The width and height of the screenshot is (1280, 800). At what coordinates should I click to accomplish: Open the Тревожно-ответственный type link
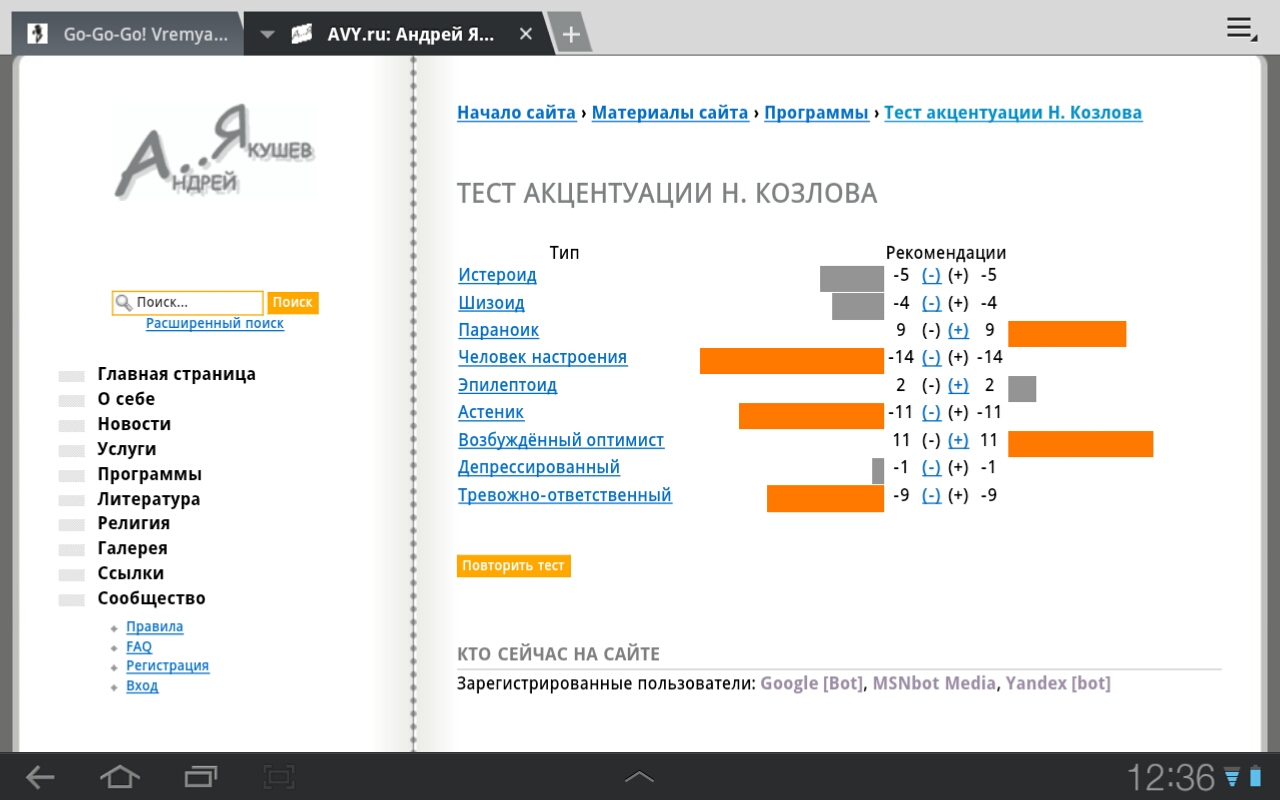pyautogui.click(x=565, y=495)
